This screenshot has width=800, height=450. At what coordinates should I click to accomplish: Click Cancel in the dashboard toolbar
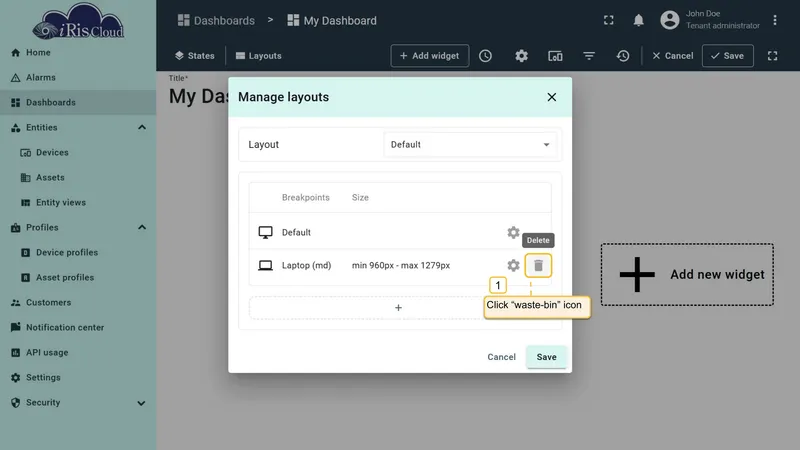pyautogui.click(x=672, y=56)
